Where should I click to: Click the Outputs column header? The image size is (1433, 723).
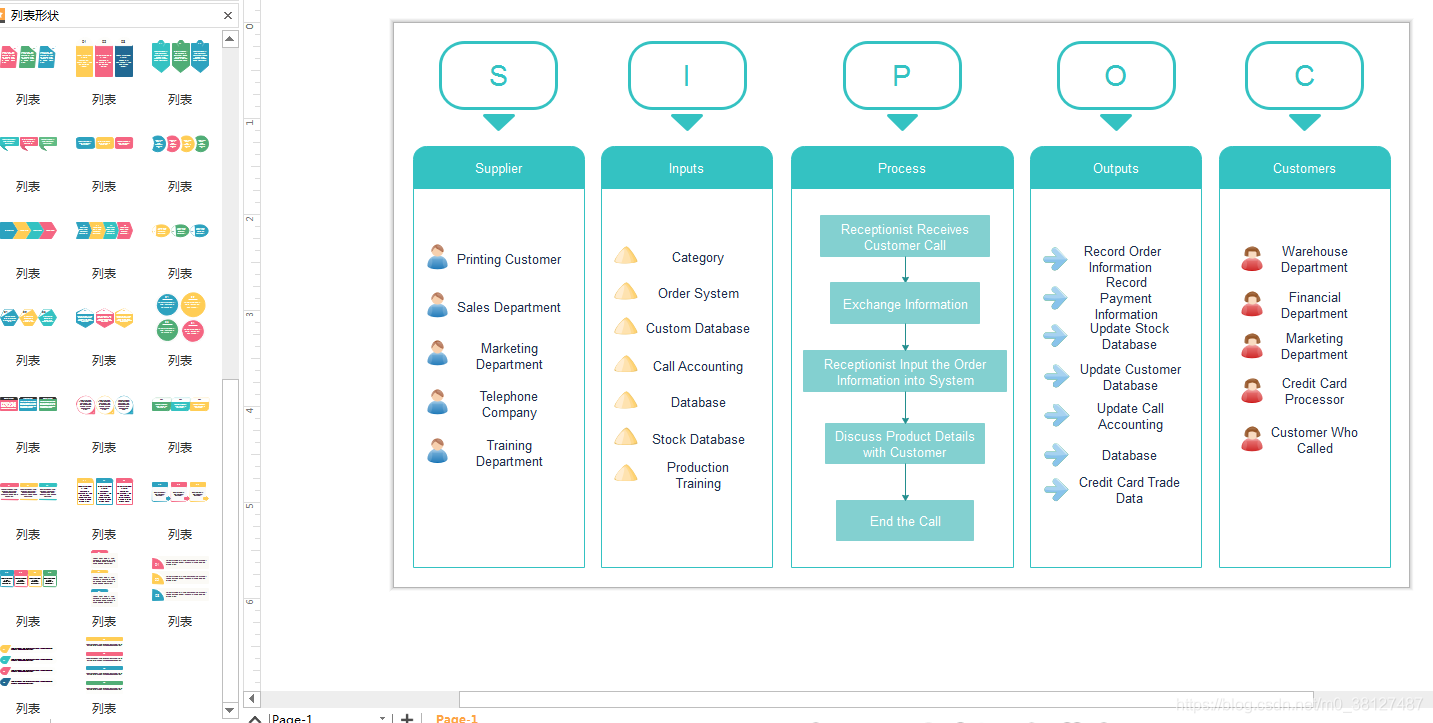[1116, 168]
